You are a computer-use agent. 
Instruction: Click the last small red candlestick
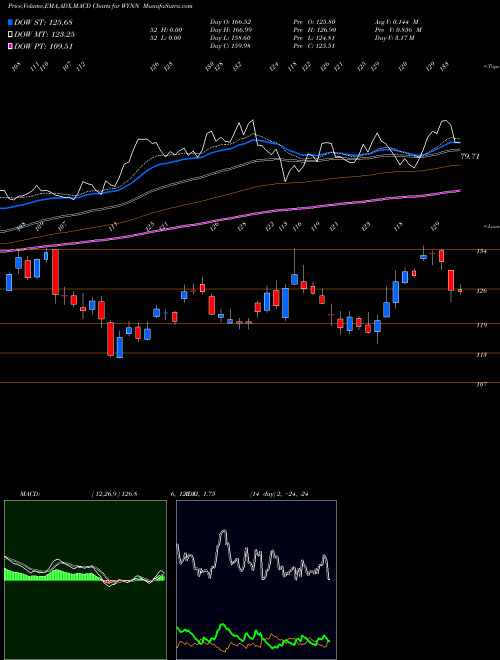pos(460,290)
